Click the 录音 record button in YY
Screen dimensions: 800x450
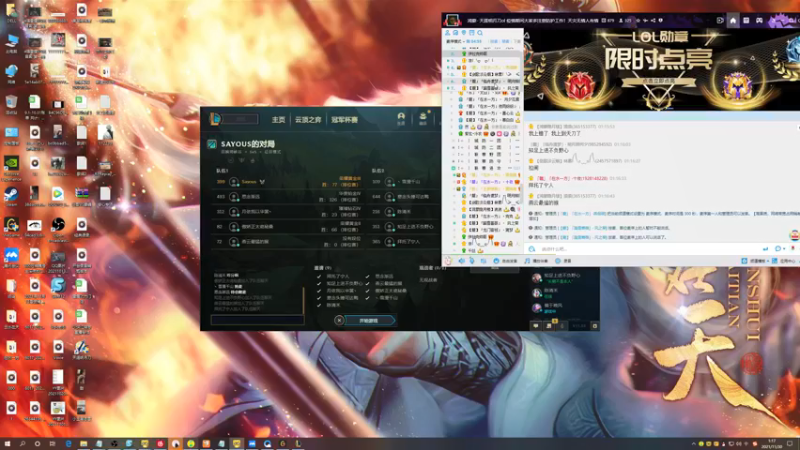(x=563, y=261)
